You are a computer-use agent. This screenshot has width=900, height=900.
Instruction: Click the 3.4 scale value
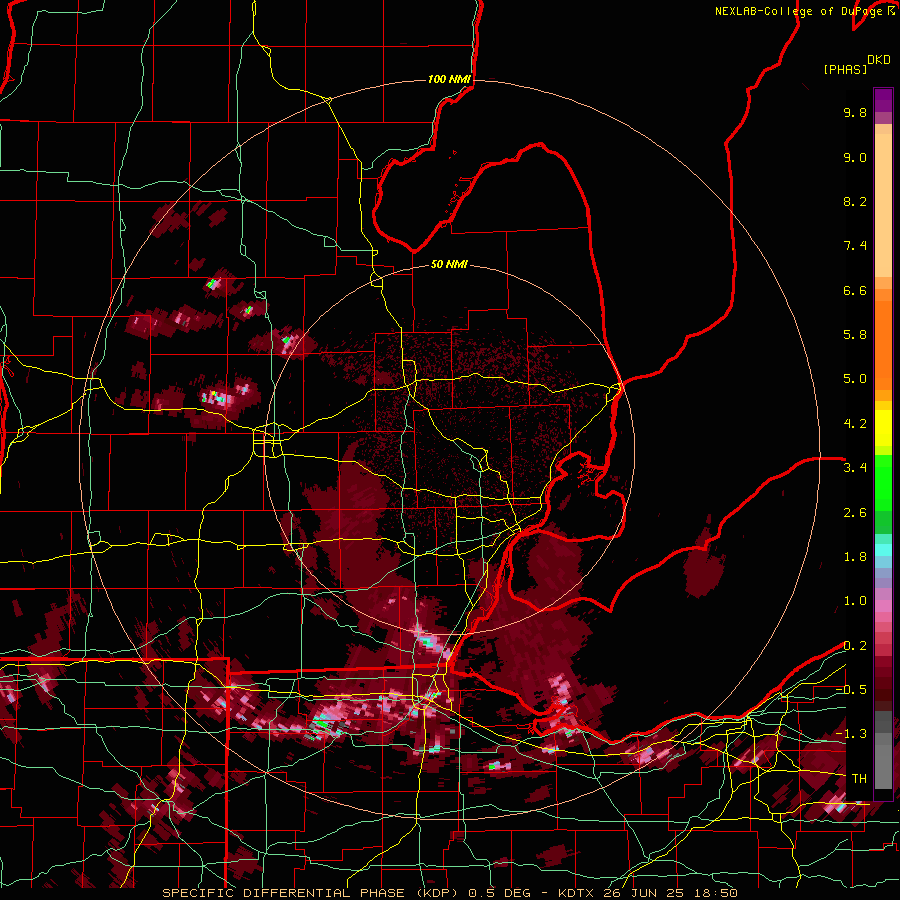pyautogui.click(x=855, y=468)
